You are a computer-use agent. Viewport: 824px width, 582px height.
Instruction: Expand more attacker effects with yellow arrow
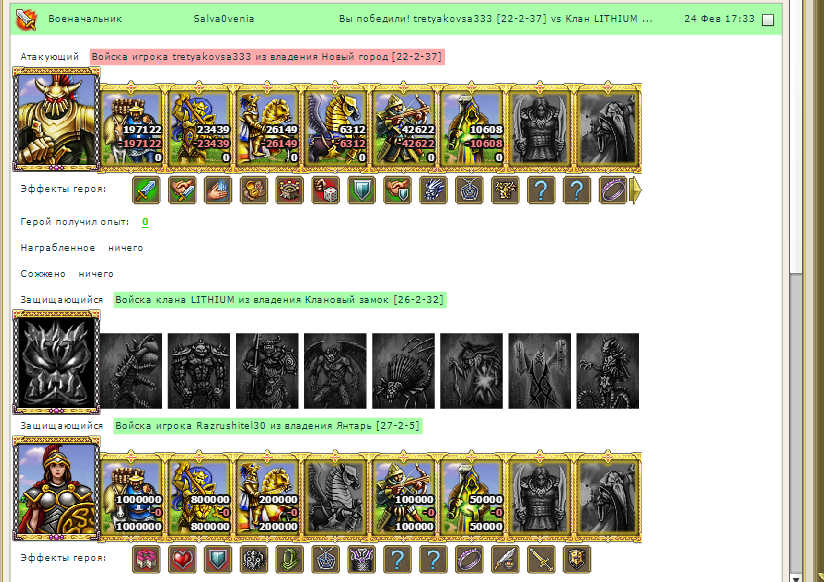tap(635, 190)
